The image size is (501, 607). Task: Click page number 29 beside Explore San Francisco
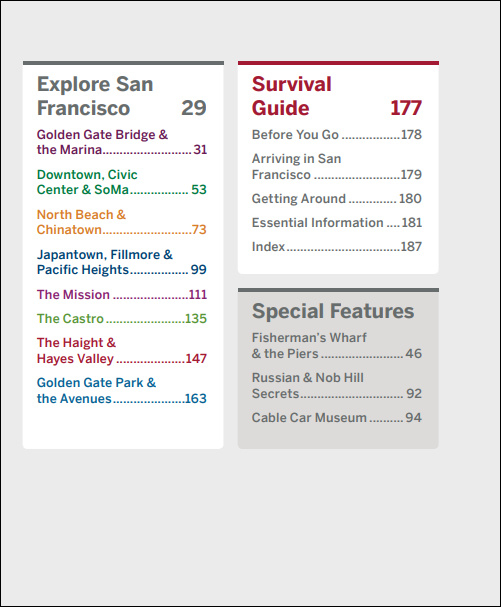coord(194,108)
